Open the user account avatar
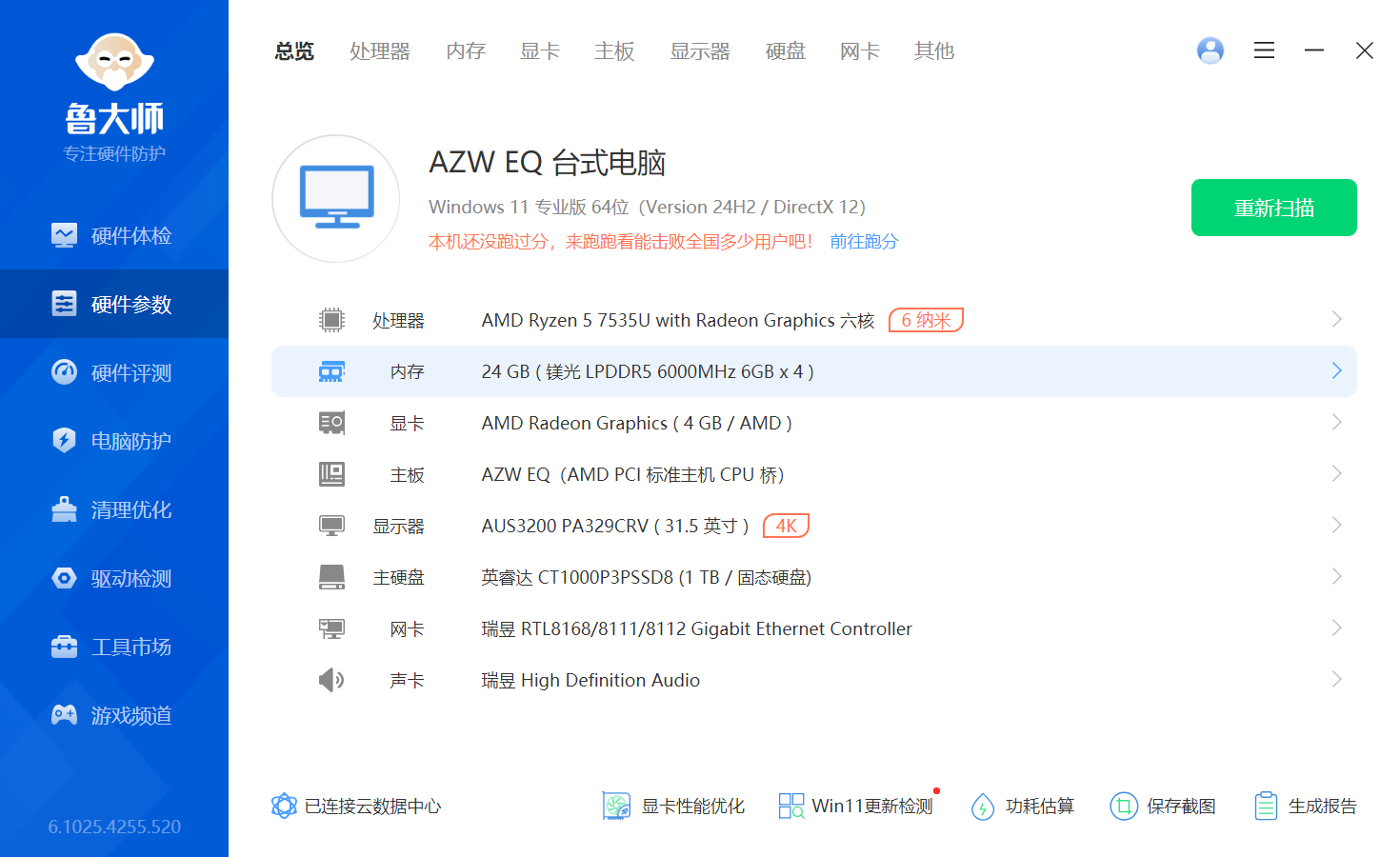 coord(1210,50)
